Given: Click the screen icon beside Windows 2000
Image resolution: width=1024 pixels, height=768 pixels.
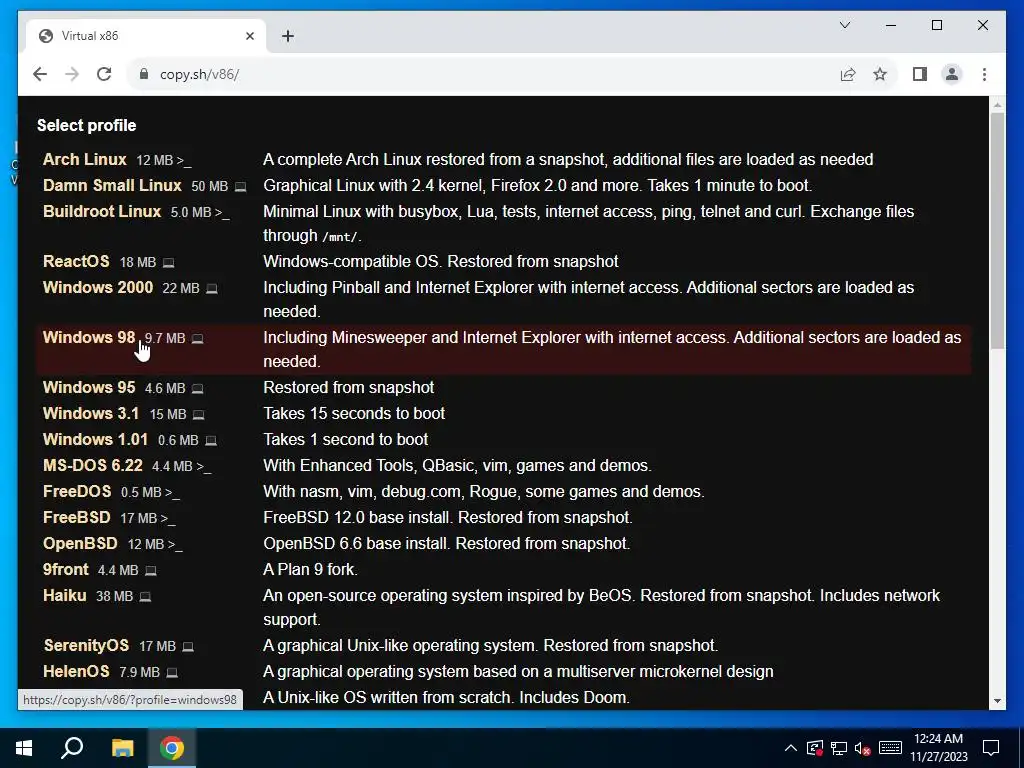Looking at the screenshot, I should (x=212, y=289).
